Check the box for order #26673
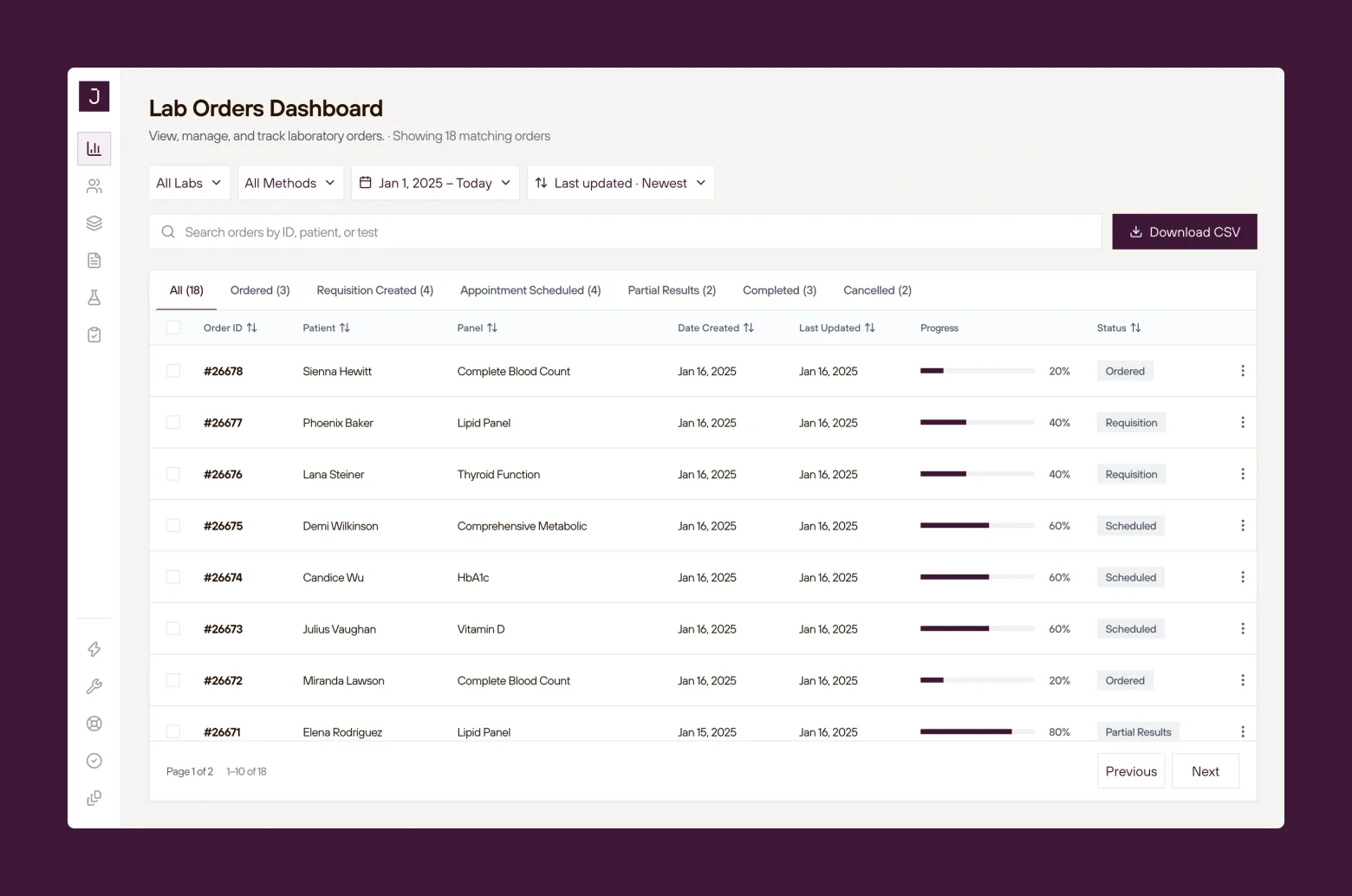This screenshot has height=896, width=1352. [x=173, y=629]
